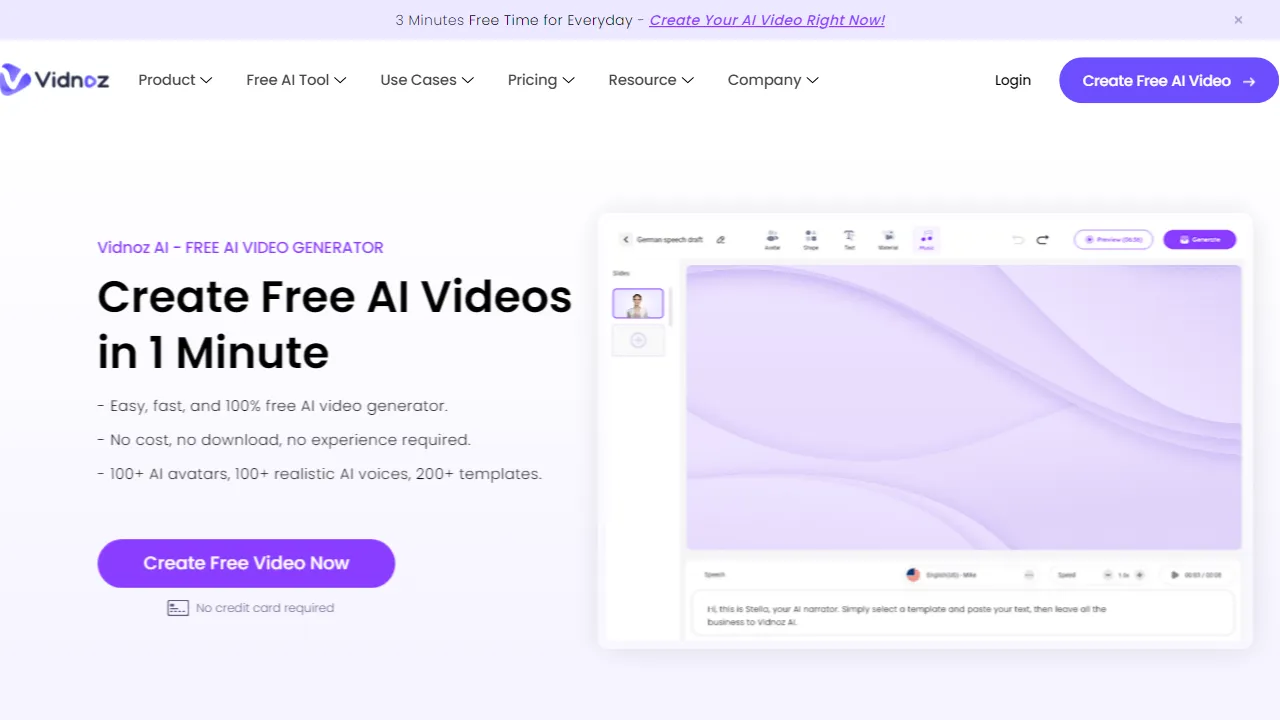
Task: Click the video canvas in the editor
Action: pos(964,407)
